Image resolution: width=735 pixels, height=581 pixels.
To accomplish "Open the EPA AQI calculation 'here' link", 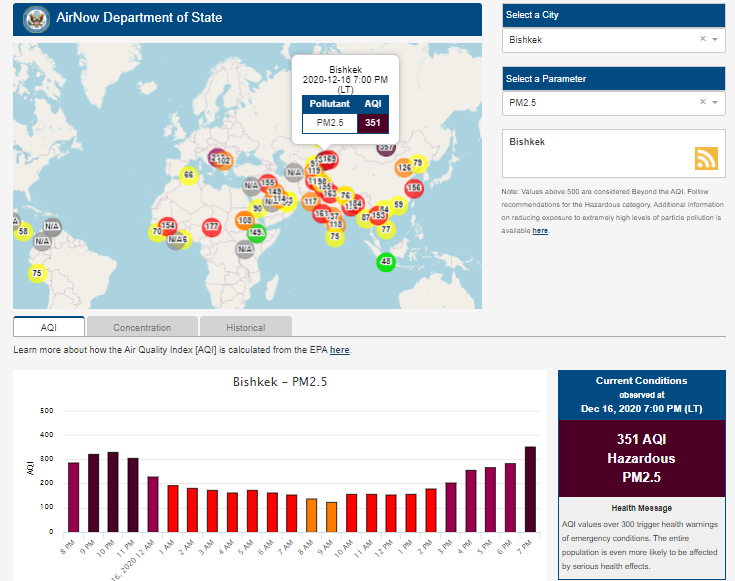I will coord(340,350).
